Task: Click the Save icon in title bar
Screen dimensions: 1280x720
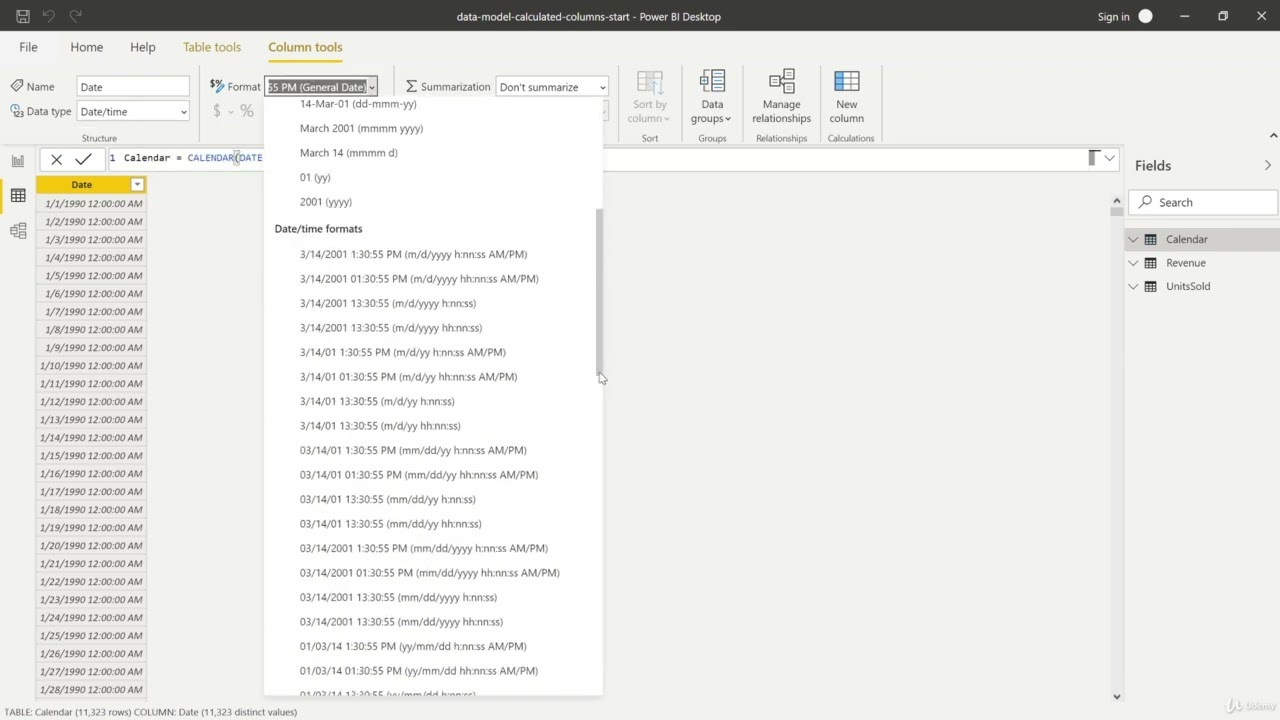Action: coord(23,16)
